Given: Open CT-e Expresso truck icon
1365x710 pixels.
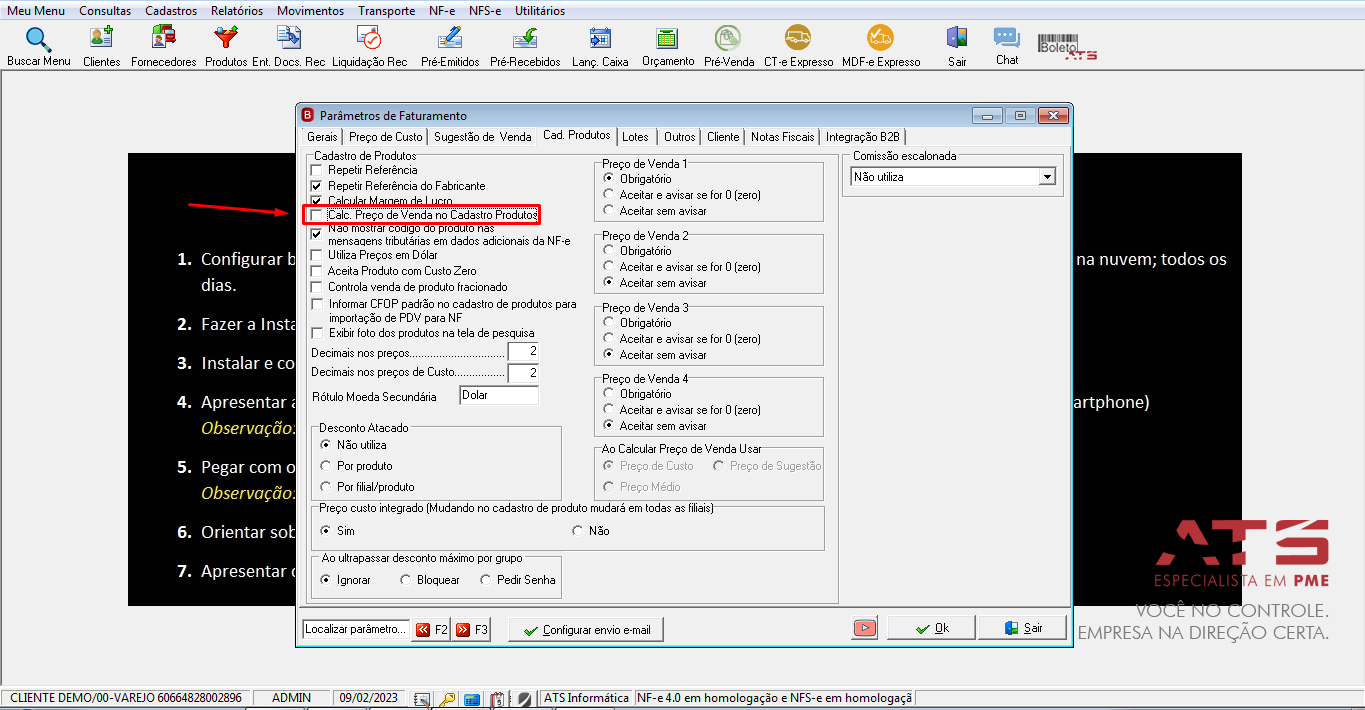Looking at the screenshot, I should pos(798,38).
